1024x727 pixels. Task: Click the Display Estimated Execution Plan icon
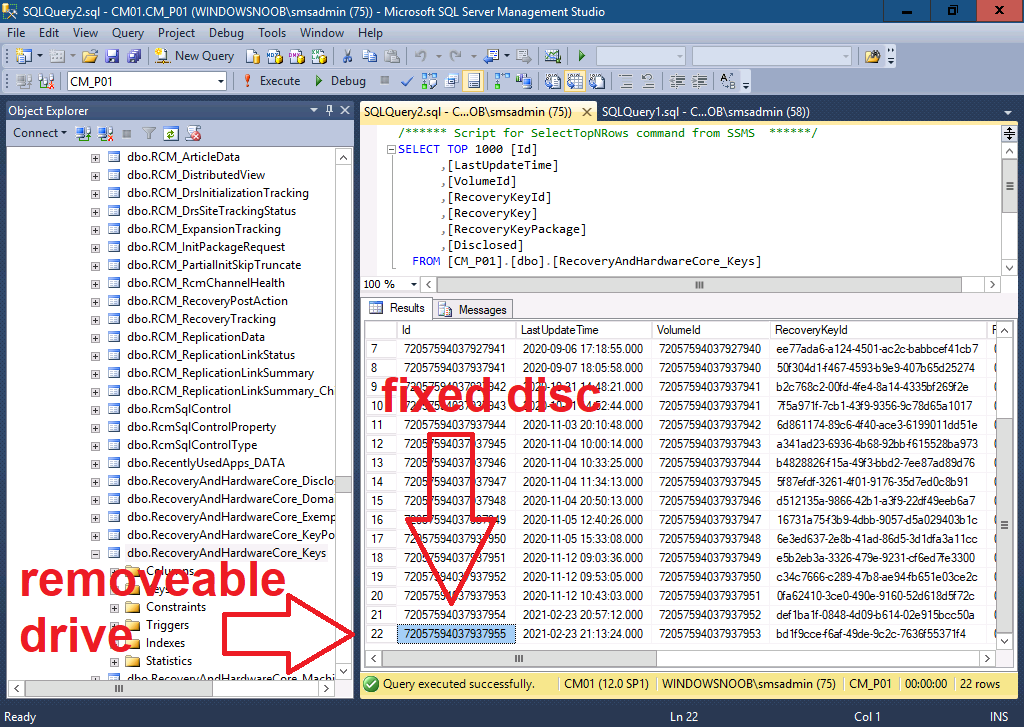tap(429, 81)
